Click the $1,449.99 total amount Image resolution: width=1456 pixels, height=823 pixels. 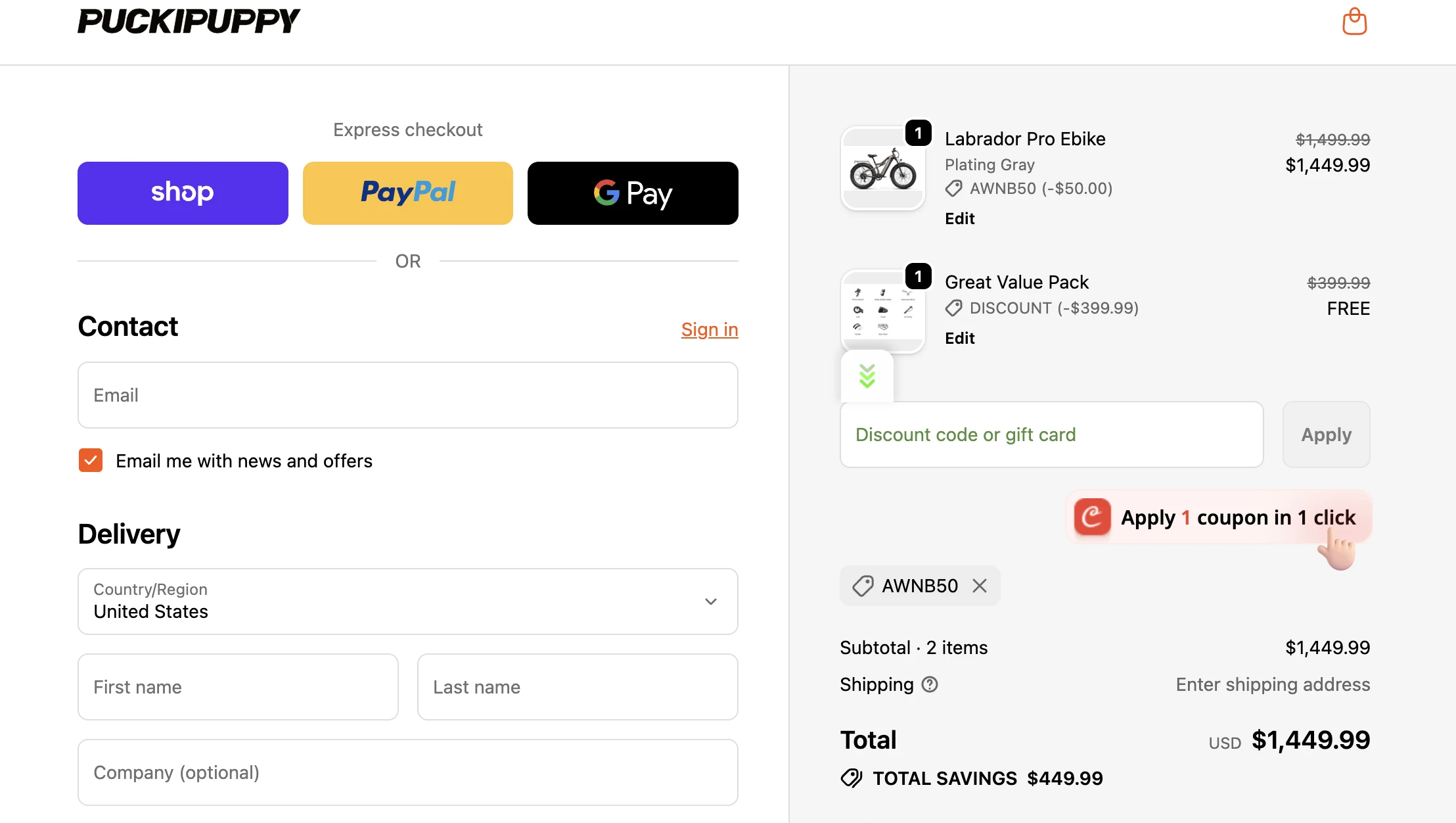coord(1311,740)
